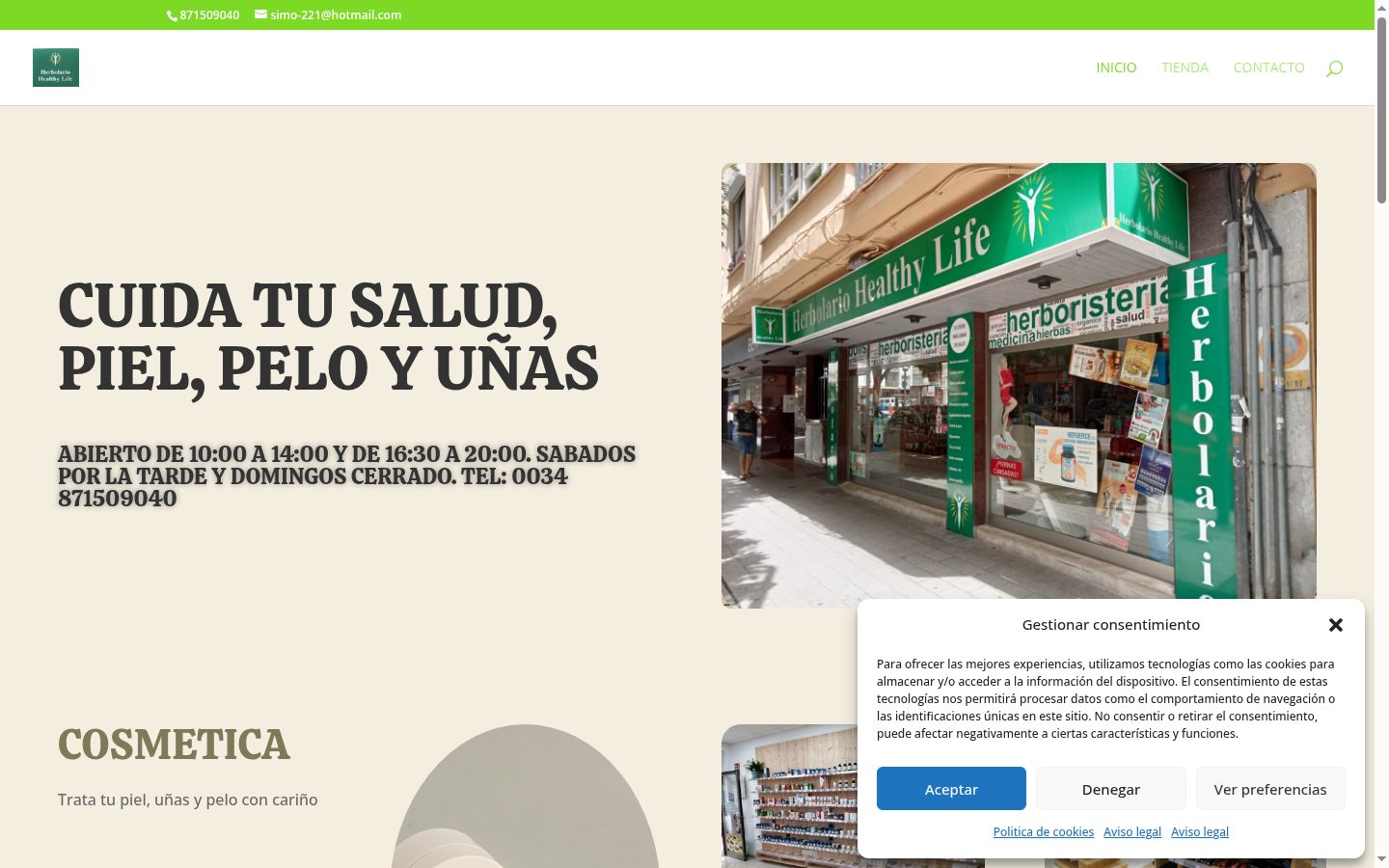Viewport: 1389px width, 868px height.
Task: Click the "Gestionar consentimiento" dialog title
Action: click(x=1111, y=625)
